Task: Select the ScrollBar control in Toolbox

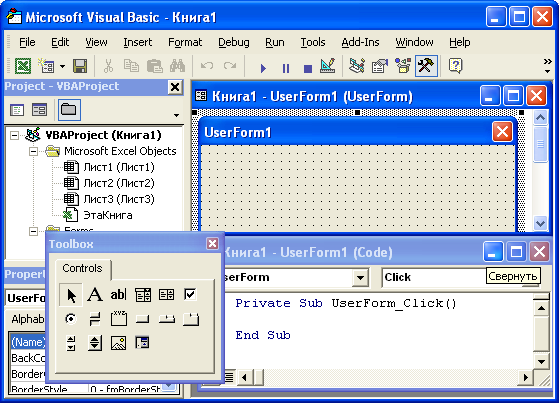Action: click(x=71, y=343)
